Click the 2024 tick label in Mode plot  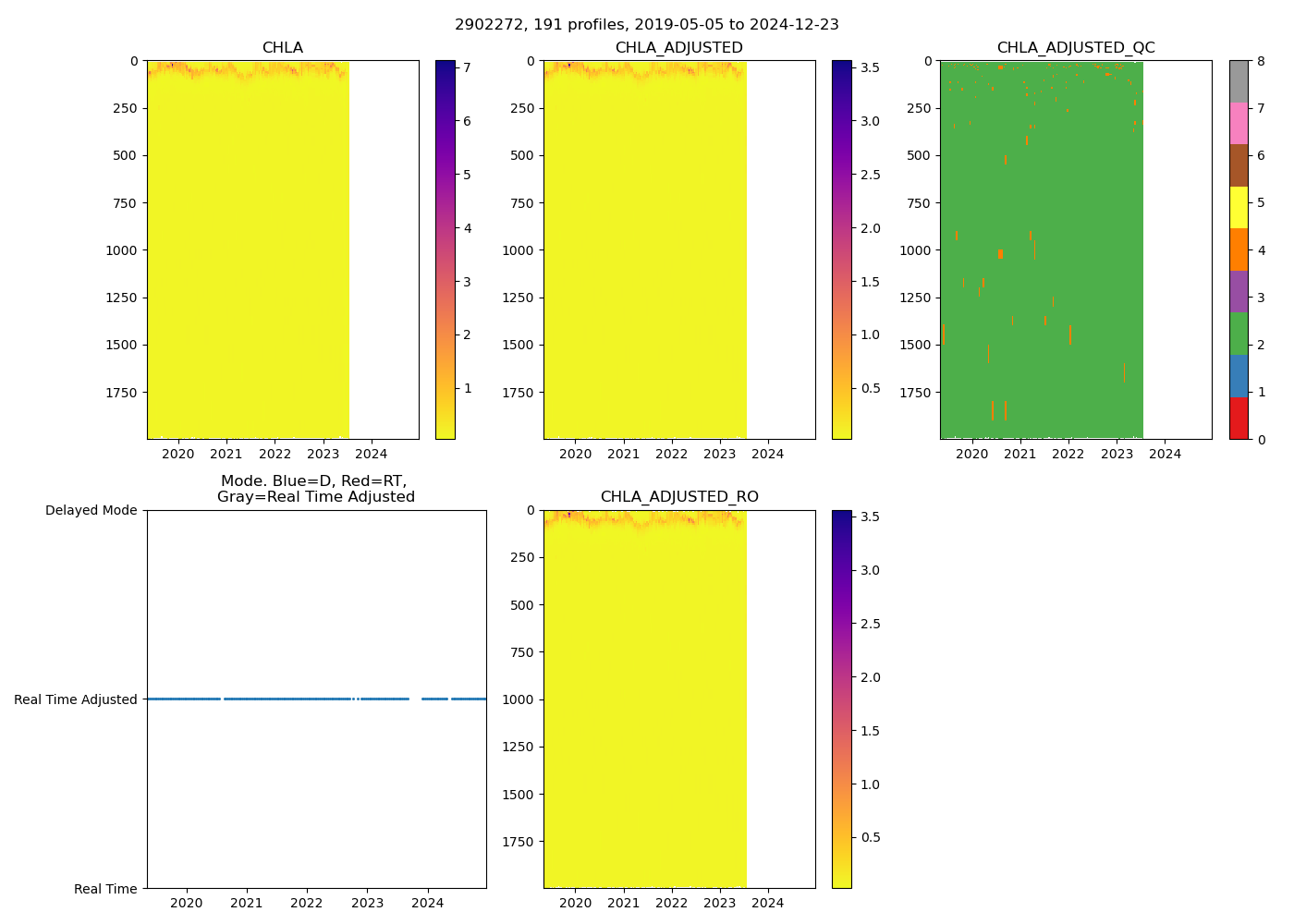click(427, 903)
